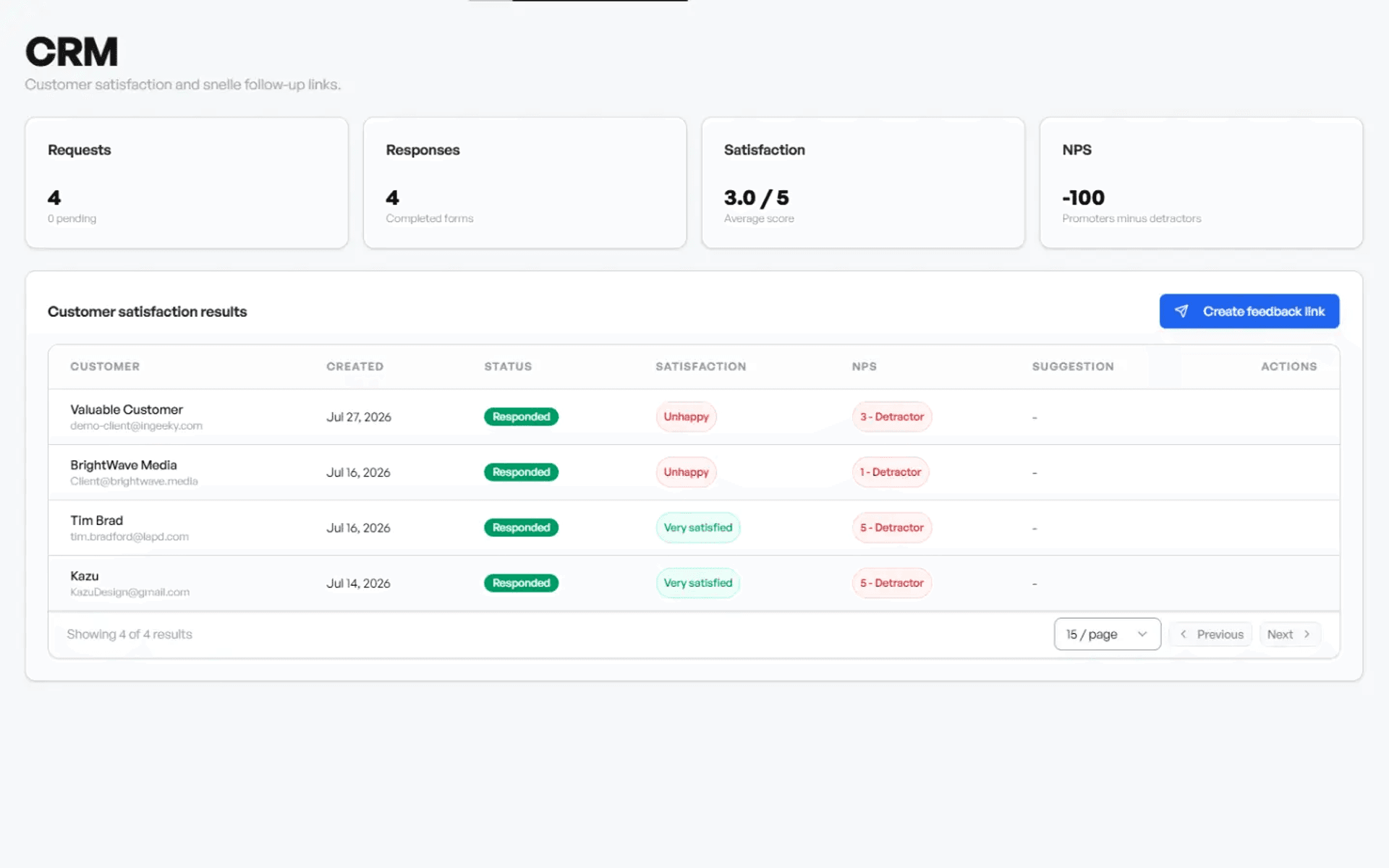Click the Jul 14, 2026 date

[358, 583]
